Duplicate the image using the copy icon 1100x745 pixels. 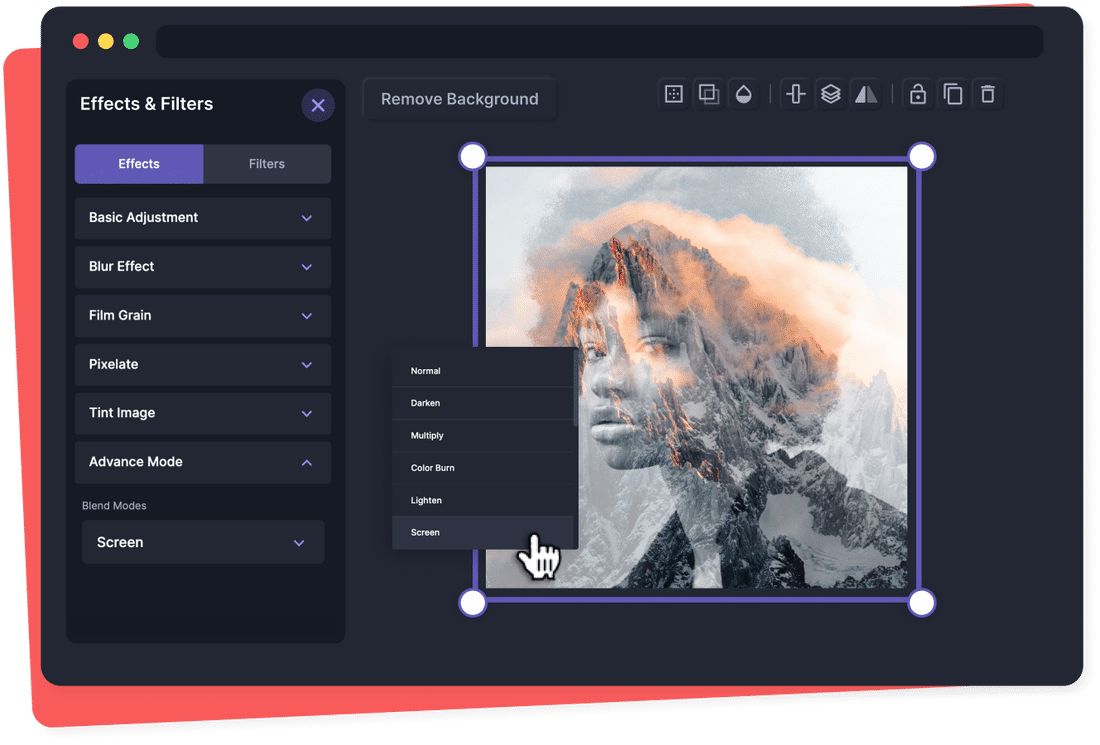point(953,93)
